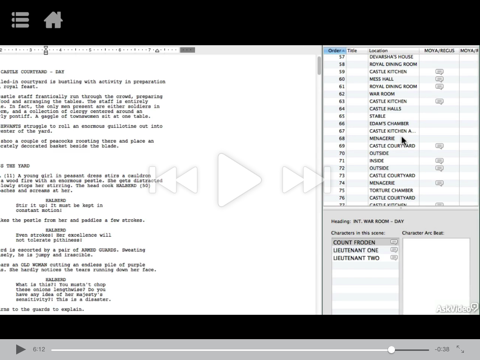Skip ahead with the fast-forward overlay icon

[x=306, y=180]
